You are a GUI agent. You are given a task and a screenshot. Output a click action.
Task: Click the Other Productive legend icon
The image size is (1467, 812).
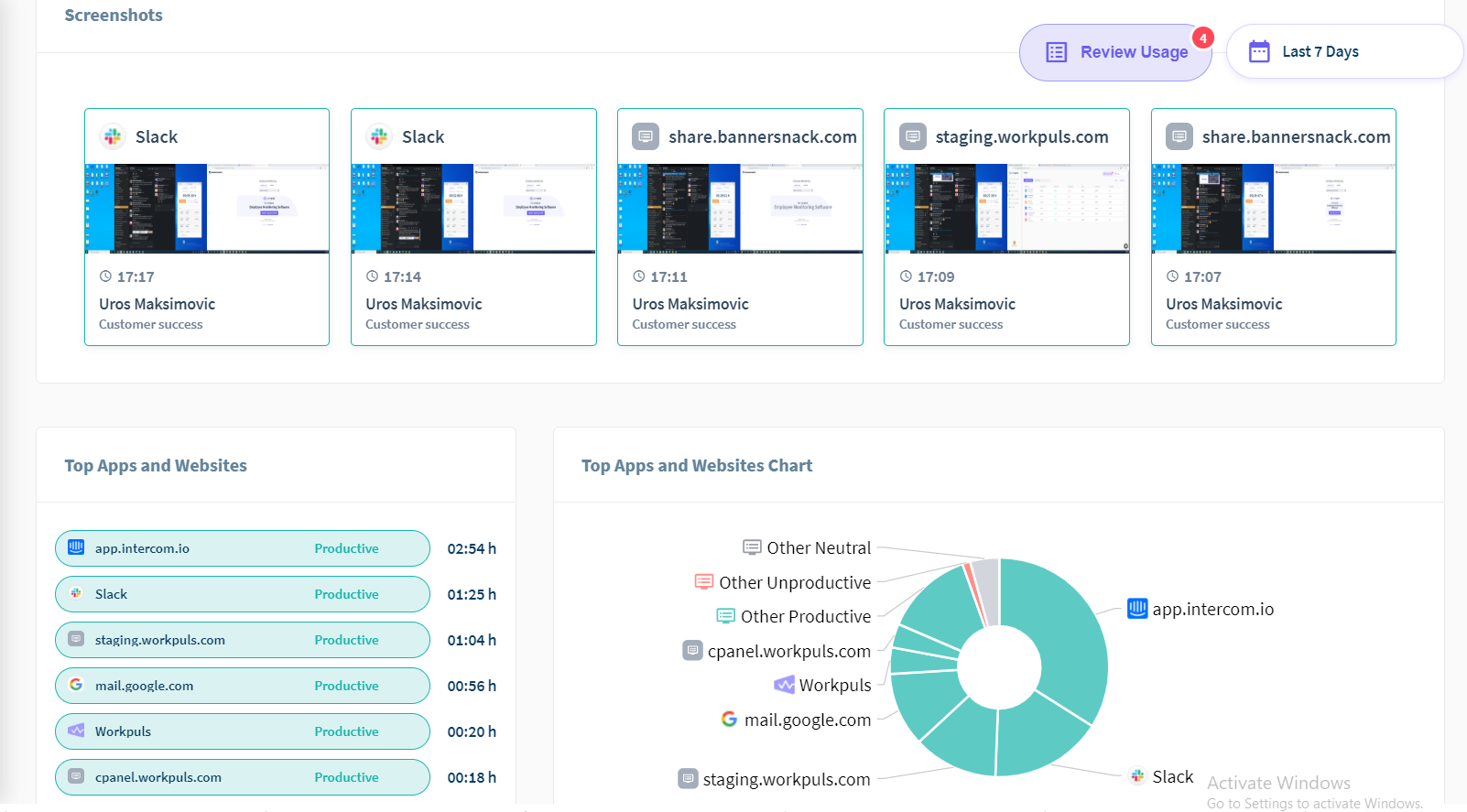pos(725,616)
